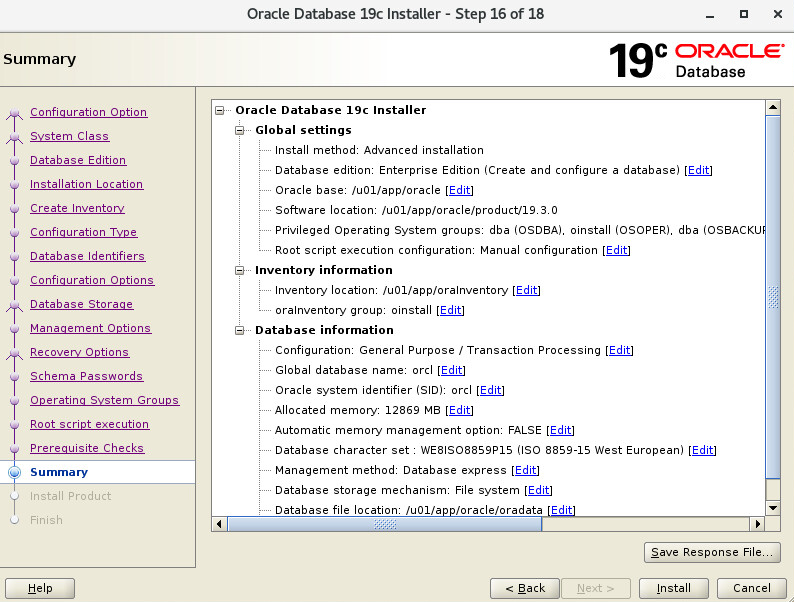Image resolution: width=794 pixels, height=602 pixels.
Task: Edit the Oracle base path
Action: click(460, 190)
